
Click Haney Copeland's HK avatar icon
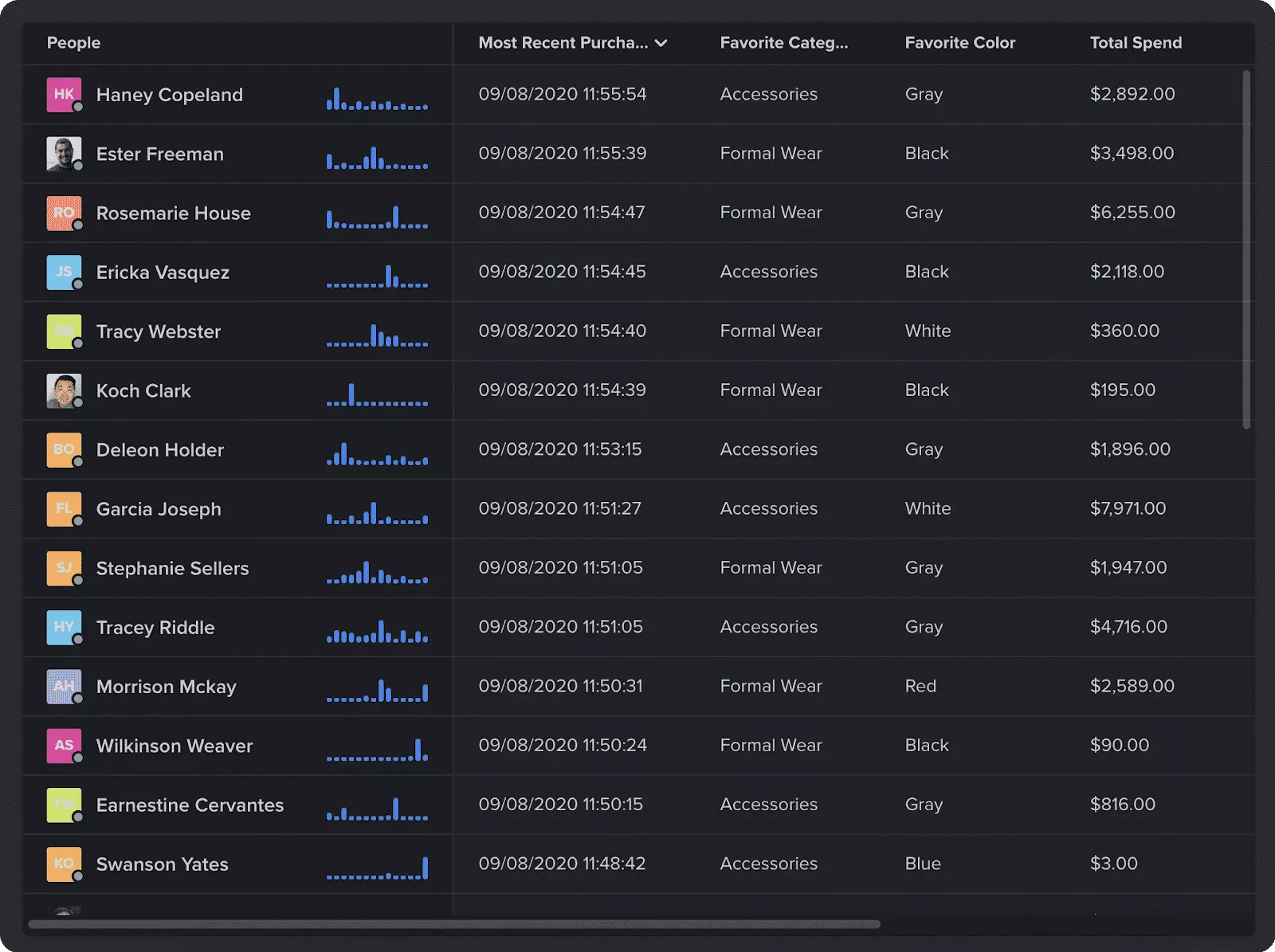[64, 95]
